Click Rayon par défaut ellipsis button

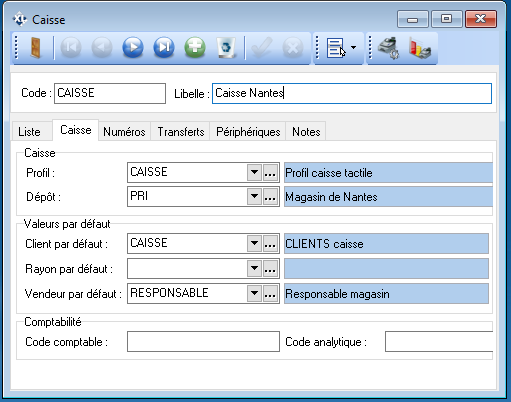(x=270, y=268)
